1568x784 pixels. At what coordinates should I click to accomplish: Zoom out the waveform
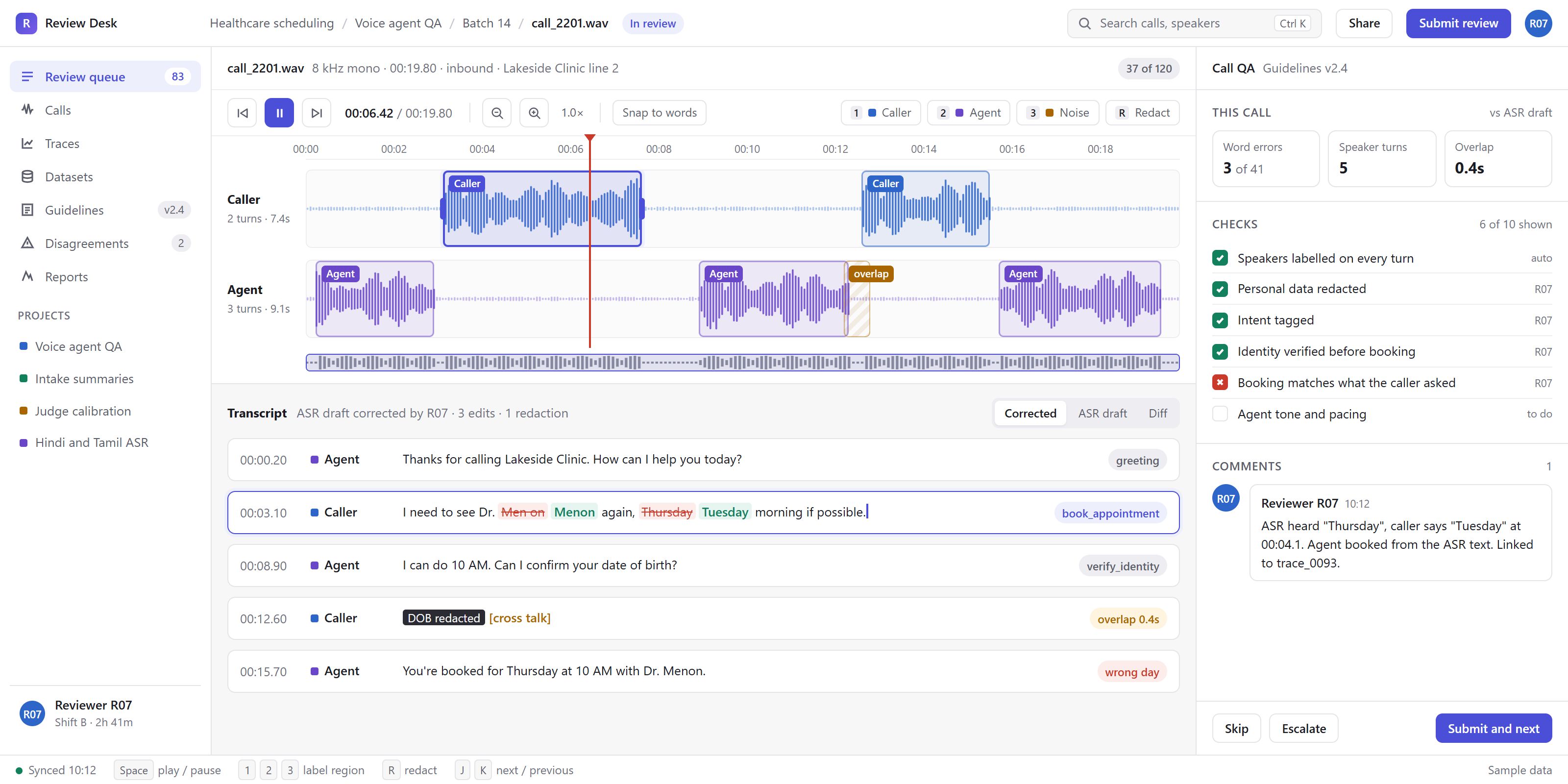point(497,113)
